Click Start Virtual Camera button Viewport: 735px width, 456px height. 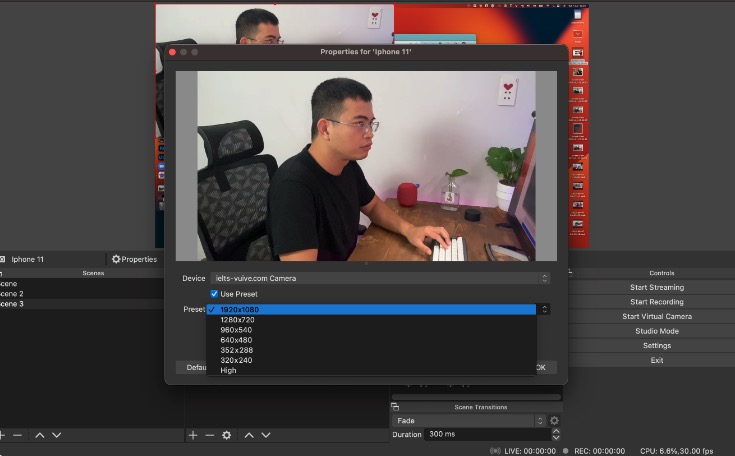pos(657,316)
